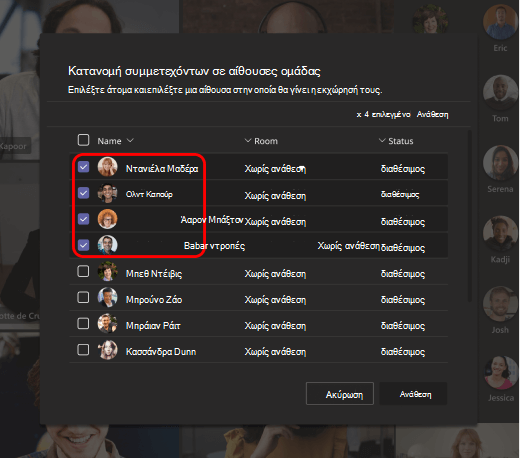This screenshot has width=520, height=458.
Task: Click the Name column header label
Action: [109, 141]
